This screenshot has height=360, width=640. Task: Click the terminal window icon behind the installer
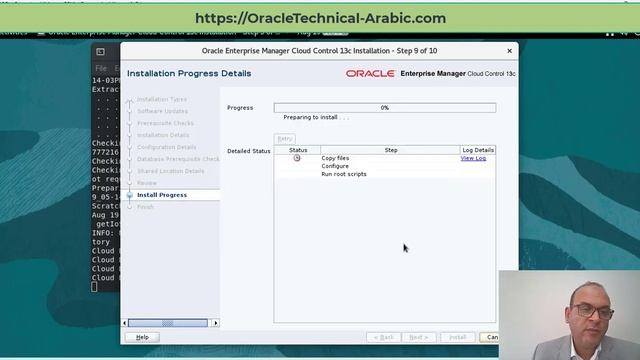[100, 51]
